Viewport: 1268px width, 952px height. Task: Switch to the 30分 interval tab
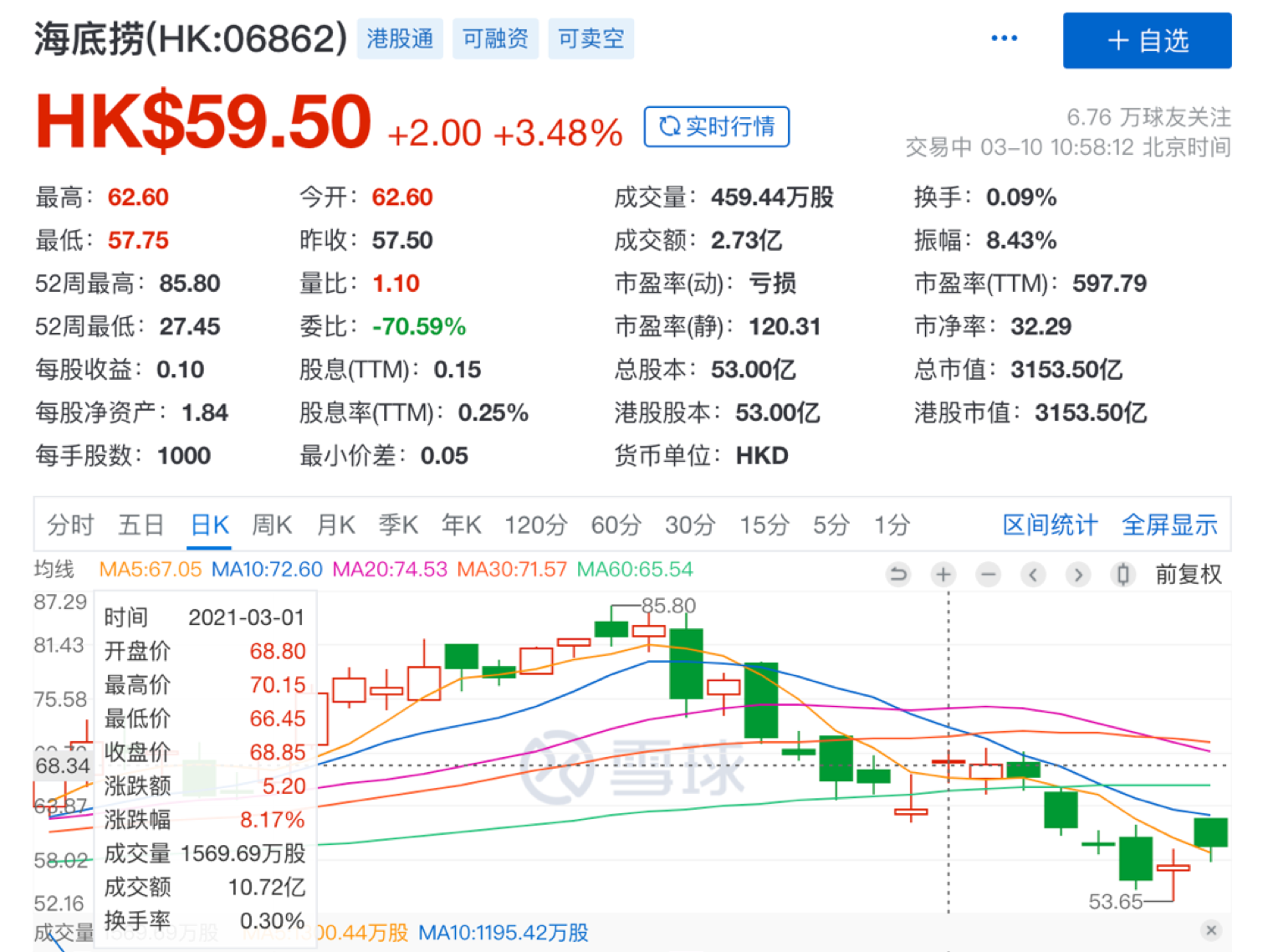[690, 525]
